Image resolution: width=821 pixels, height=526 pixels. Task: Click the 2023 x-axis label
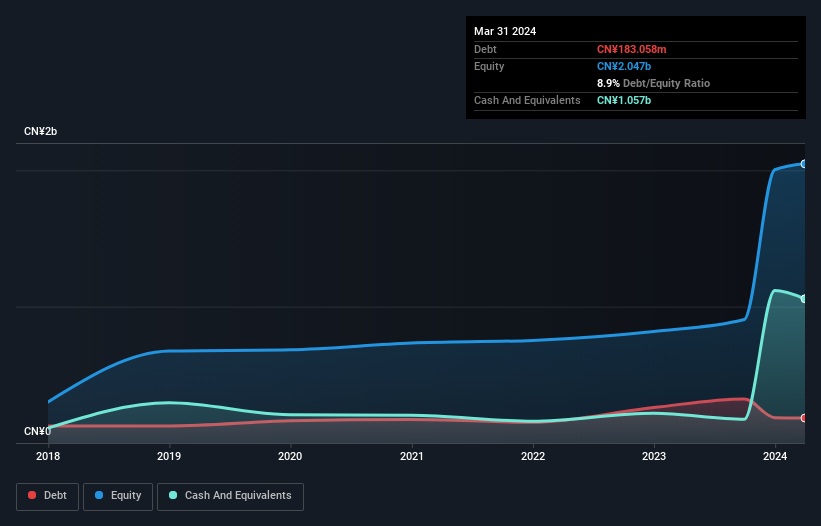pos(654,456)
